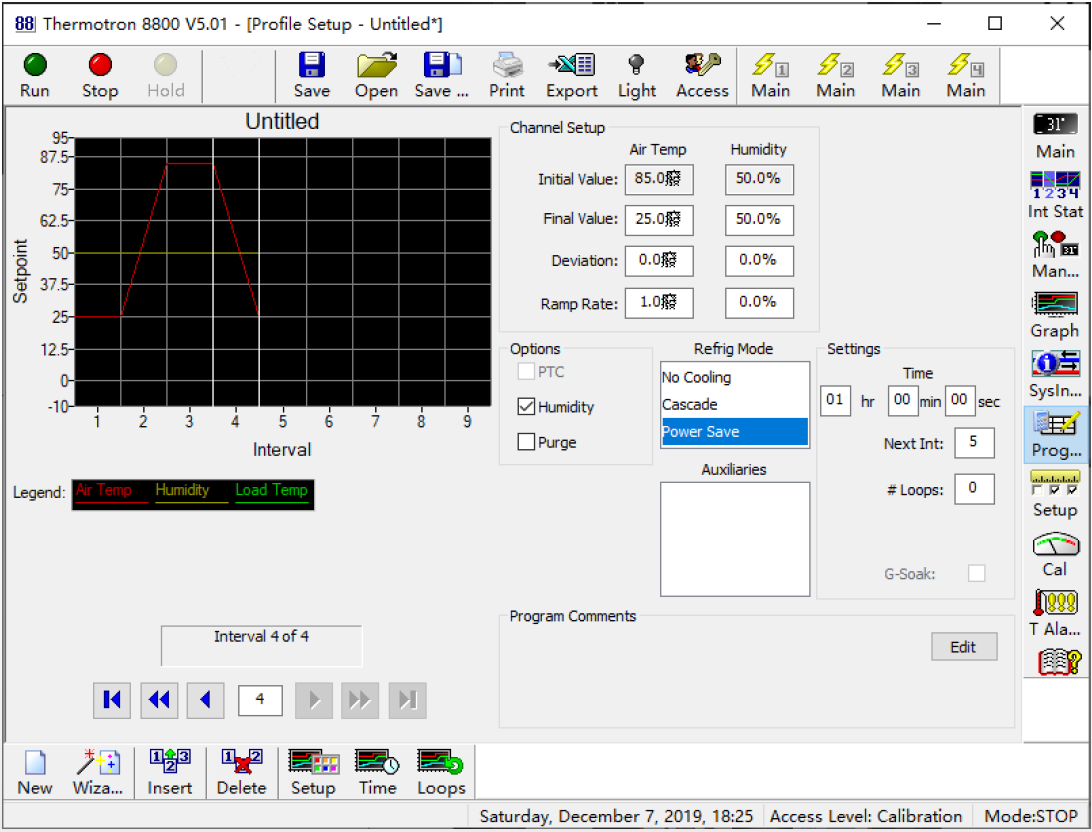Toggle the chamber Light

coord(637,76)
